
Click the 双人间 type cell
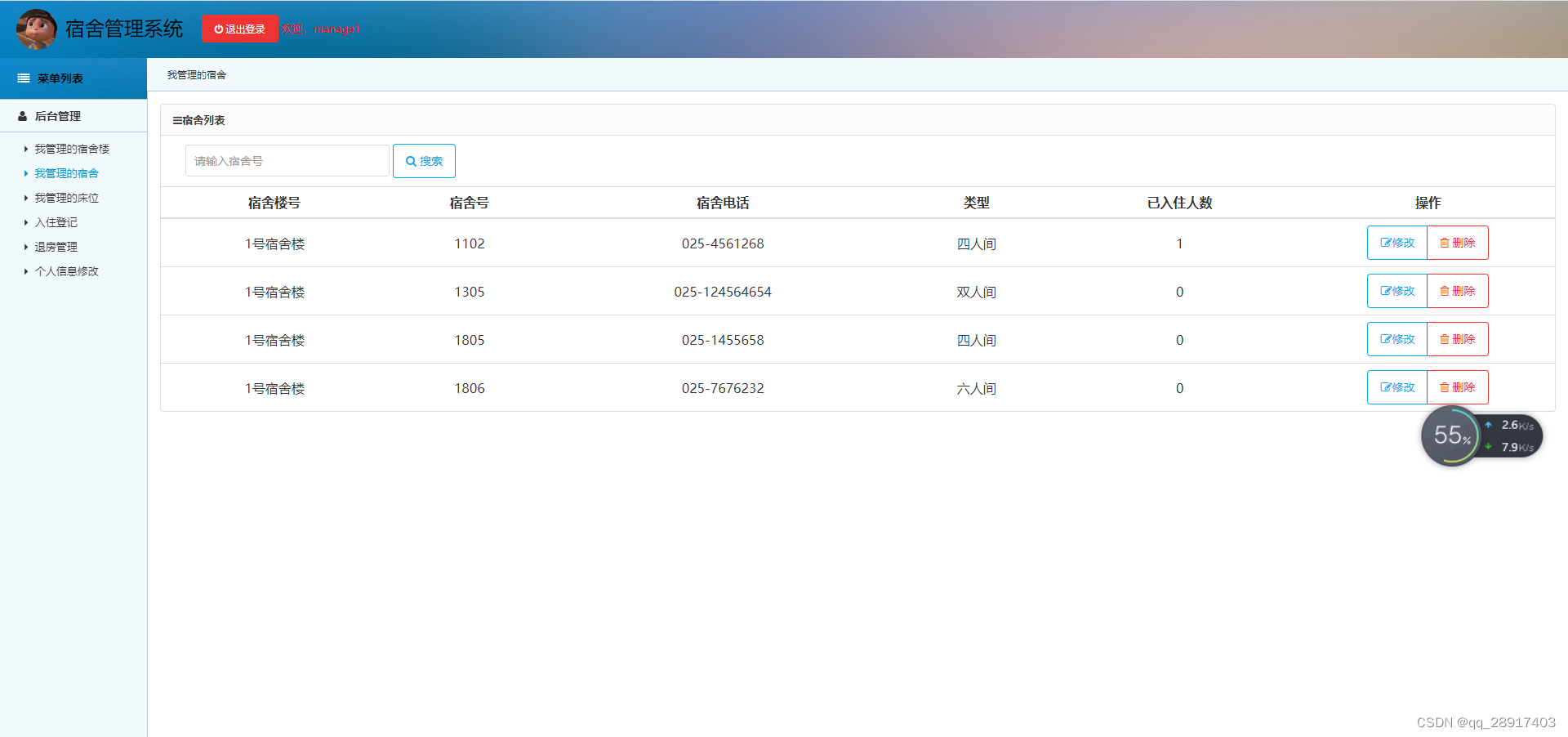977,292
